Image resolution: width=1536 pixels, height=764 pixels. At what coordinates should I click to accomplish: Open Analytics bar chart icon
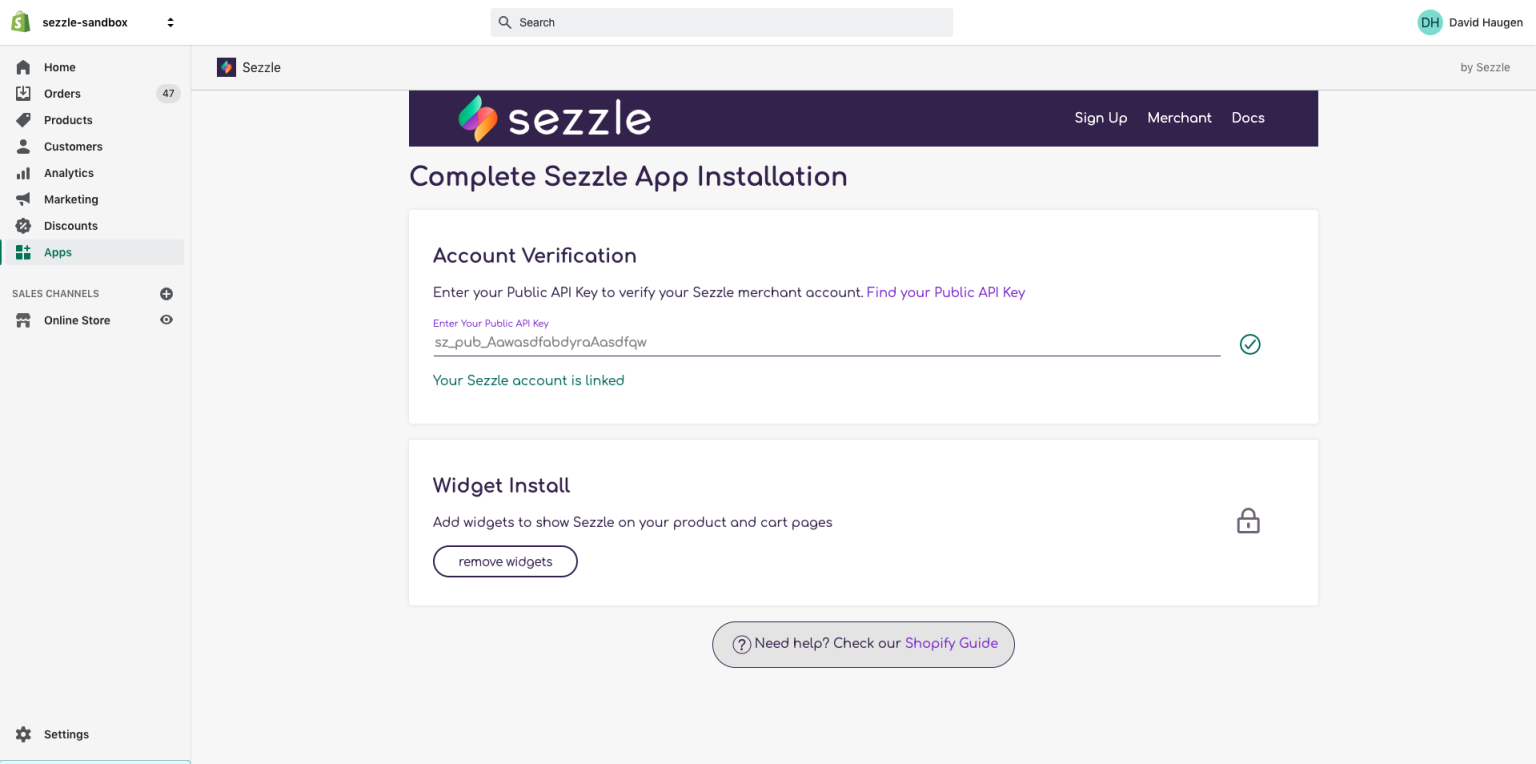point(23,173)
